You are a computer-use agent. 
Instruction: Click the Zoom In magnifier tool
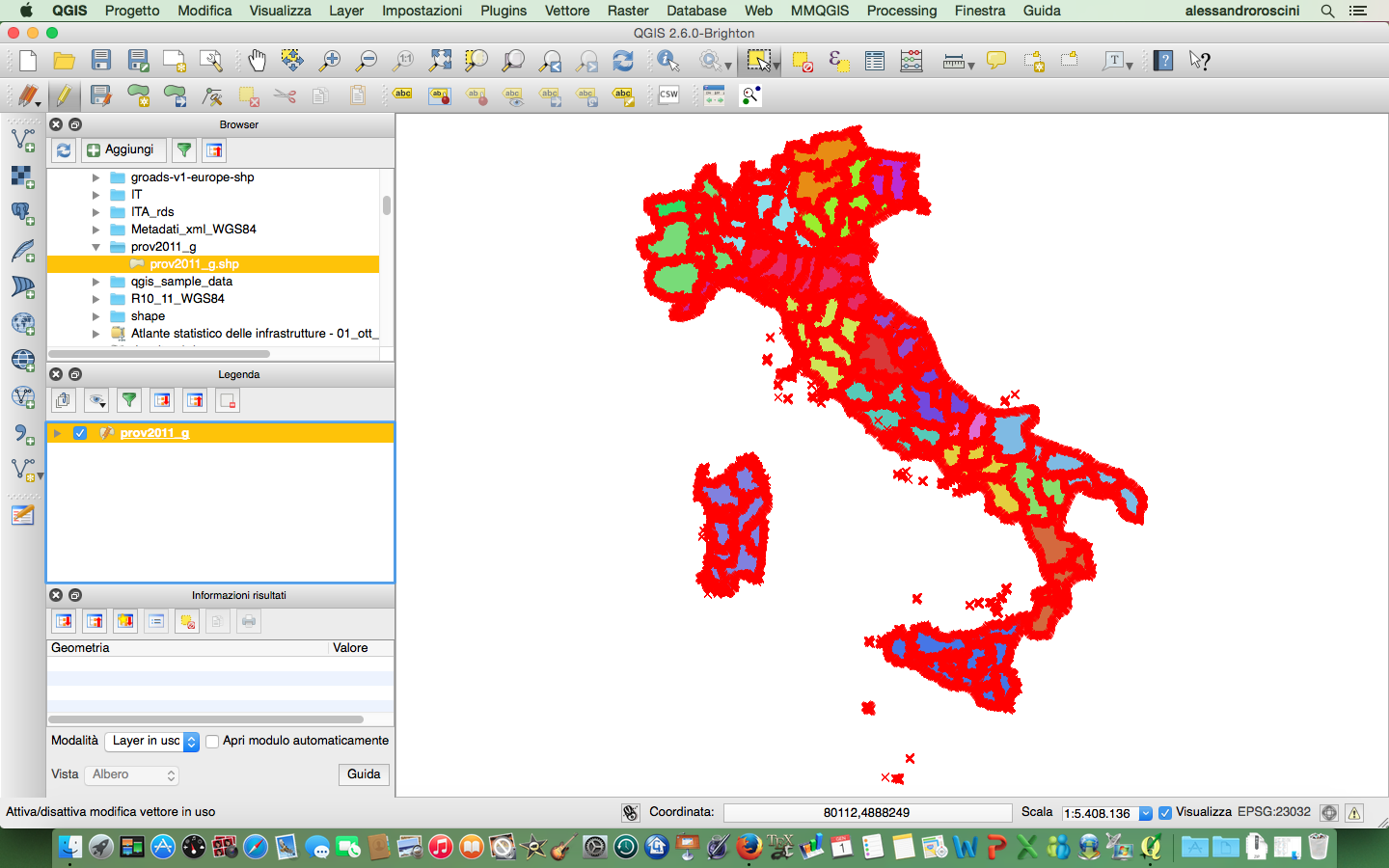click(x=330, y=61)
